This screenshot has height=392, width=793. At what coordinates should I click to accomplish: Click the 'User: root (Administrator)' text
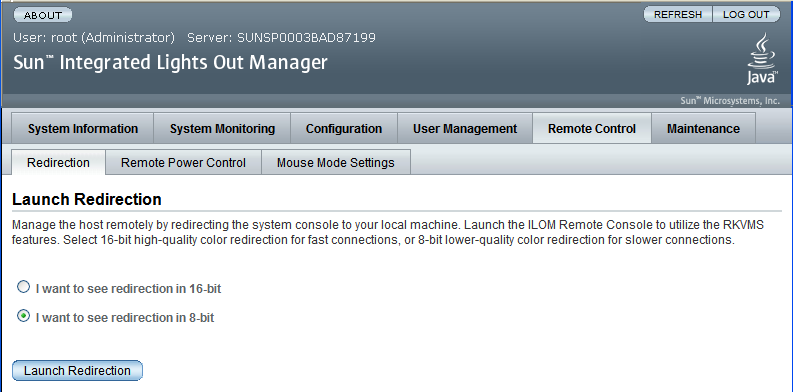pos(94,37)
